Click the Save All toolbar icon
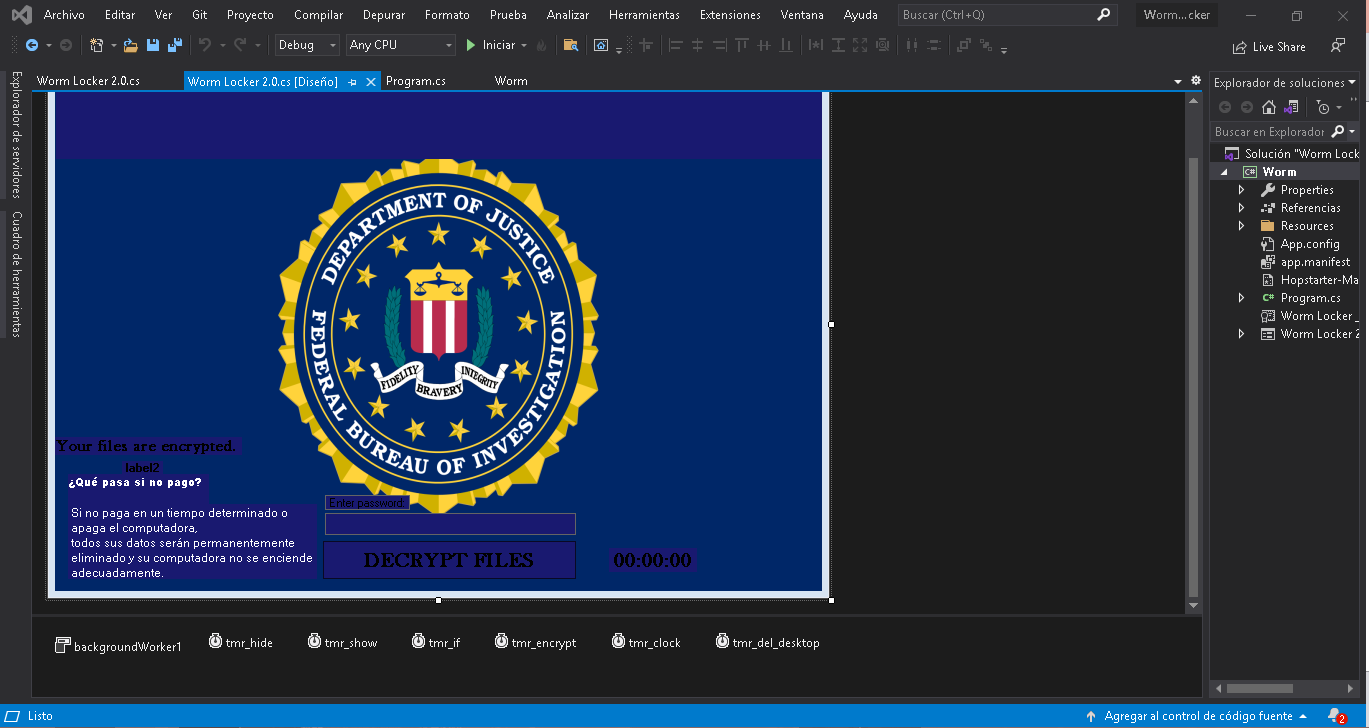This screenshot has height=728, width=1369. 174,45
